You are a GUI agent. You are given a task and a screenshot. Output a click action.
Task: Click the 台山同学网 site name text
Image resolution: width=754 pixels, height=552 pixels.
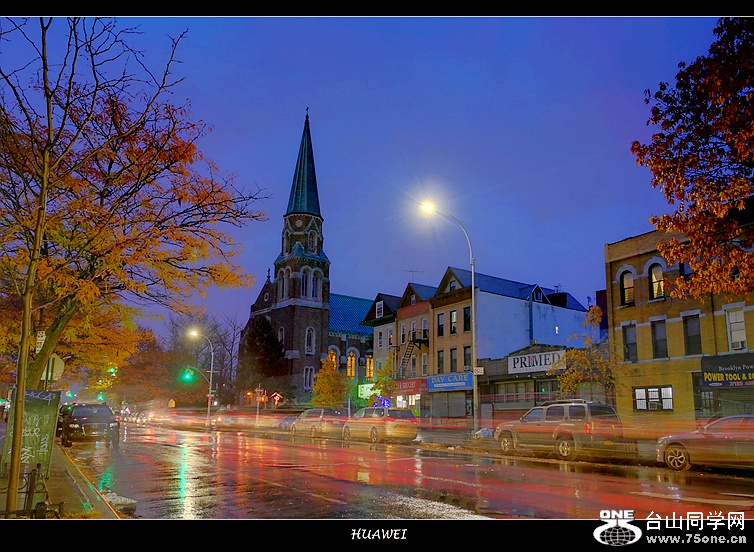695,520
